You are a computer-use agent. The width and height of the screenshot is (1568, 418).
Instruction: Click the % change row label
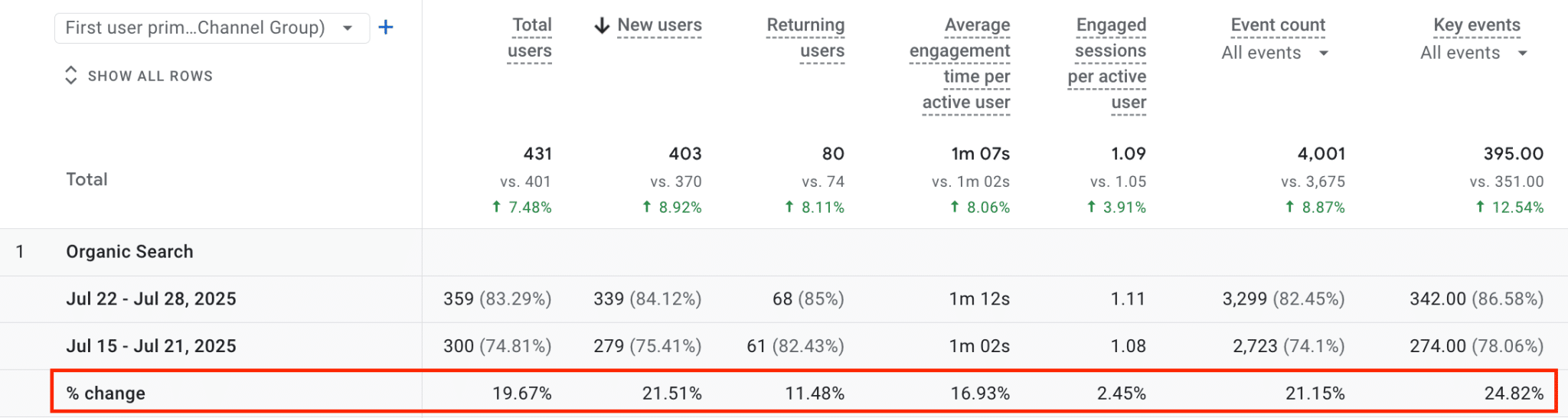pyautogui.click(x=106, y=394)
